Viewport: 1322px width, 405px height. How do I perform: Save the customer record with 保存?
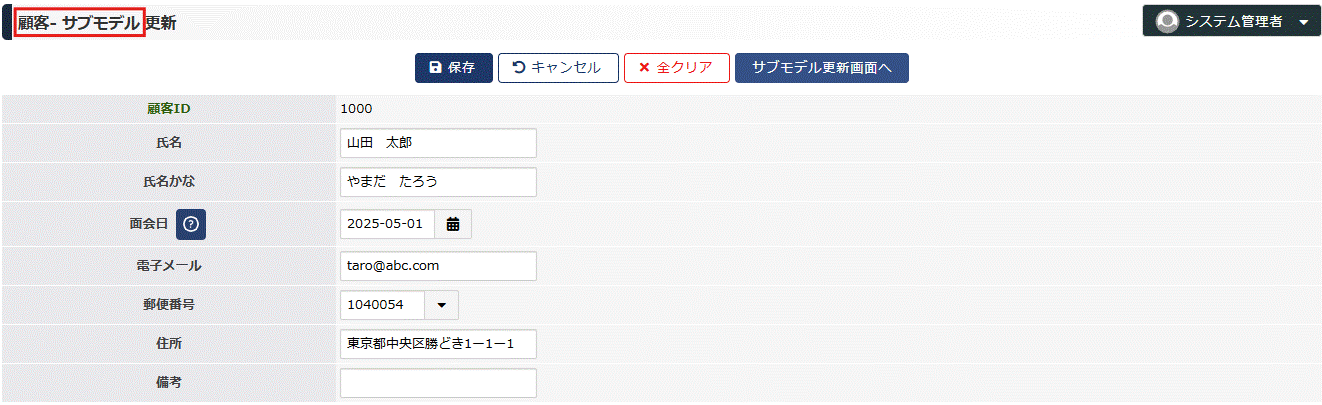click(x=454, y=68)
